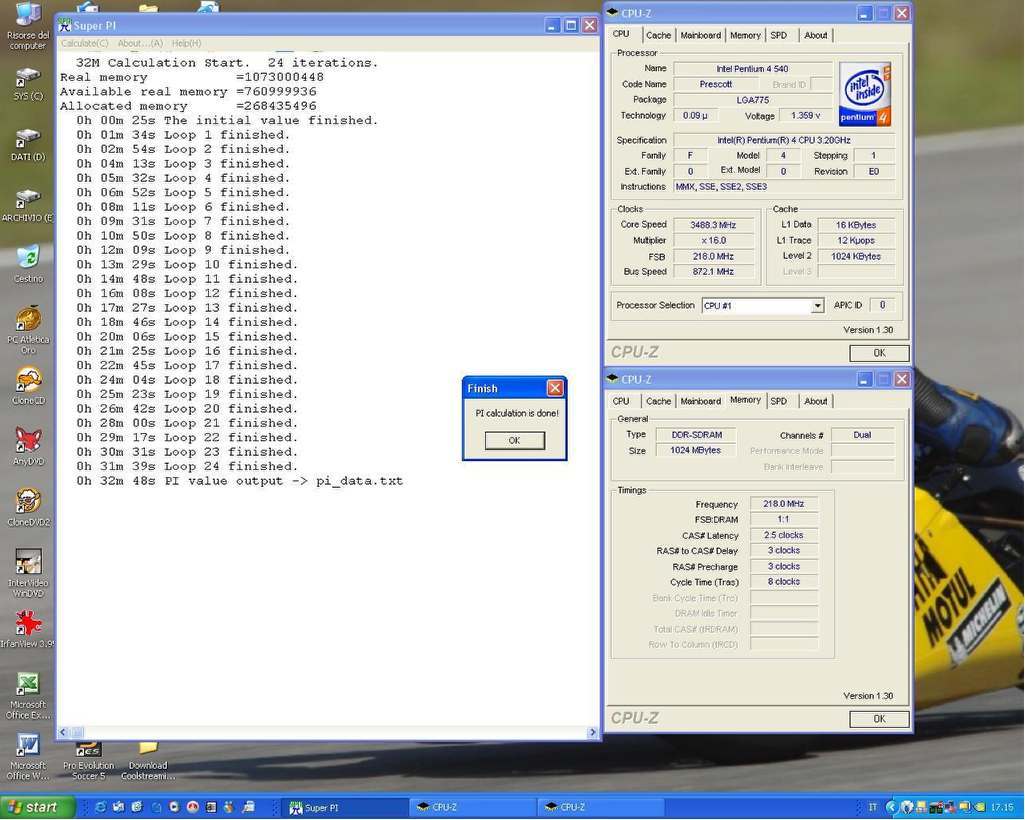Click the Name field Intel Pentium 4 540
The width and height of the screenshot is (1025, 820).
[752, 69]
